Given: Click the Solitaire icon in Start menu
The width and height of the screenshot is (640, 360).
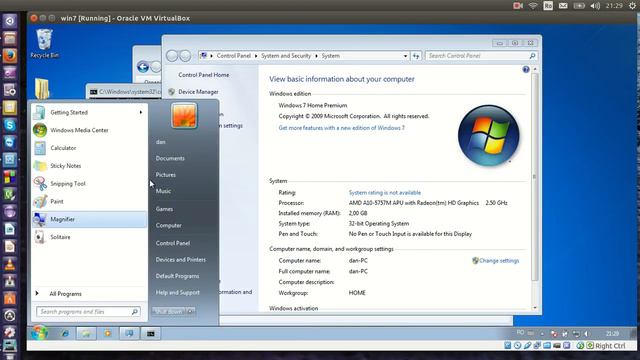Looking at the screenshot, I should click(40, 237).
